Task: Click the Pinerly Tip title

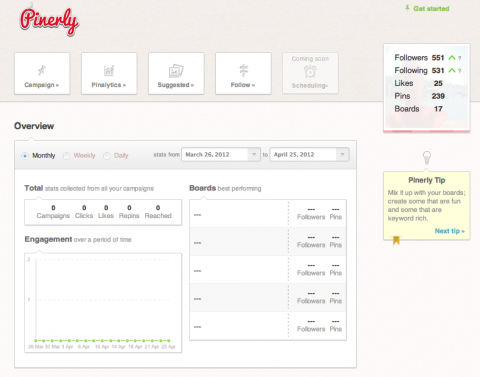Action: (x=427, y=180)
